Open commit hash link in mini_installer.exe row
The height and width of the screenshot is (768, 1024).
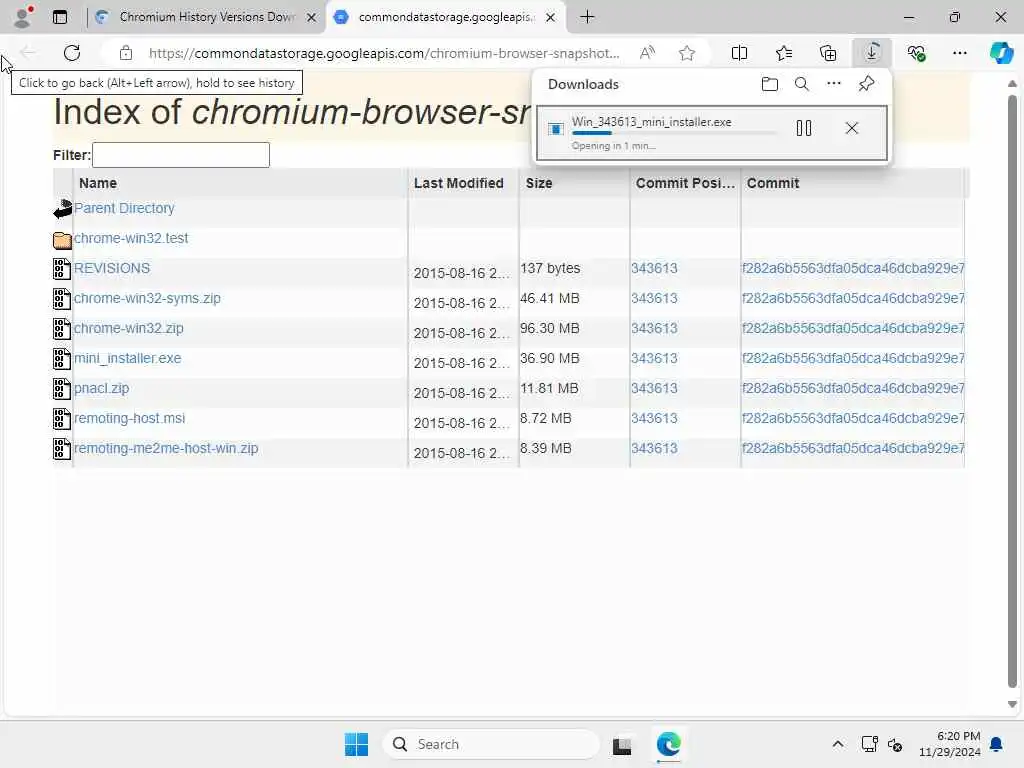tap(853, 359)
